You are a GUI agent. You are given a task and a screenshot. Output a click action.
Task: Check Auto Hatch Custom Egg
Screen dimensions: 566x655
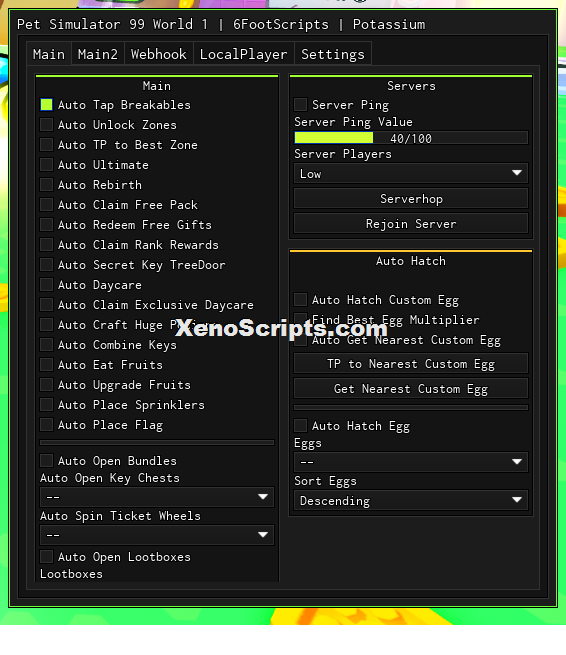300,300
